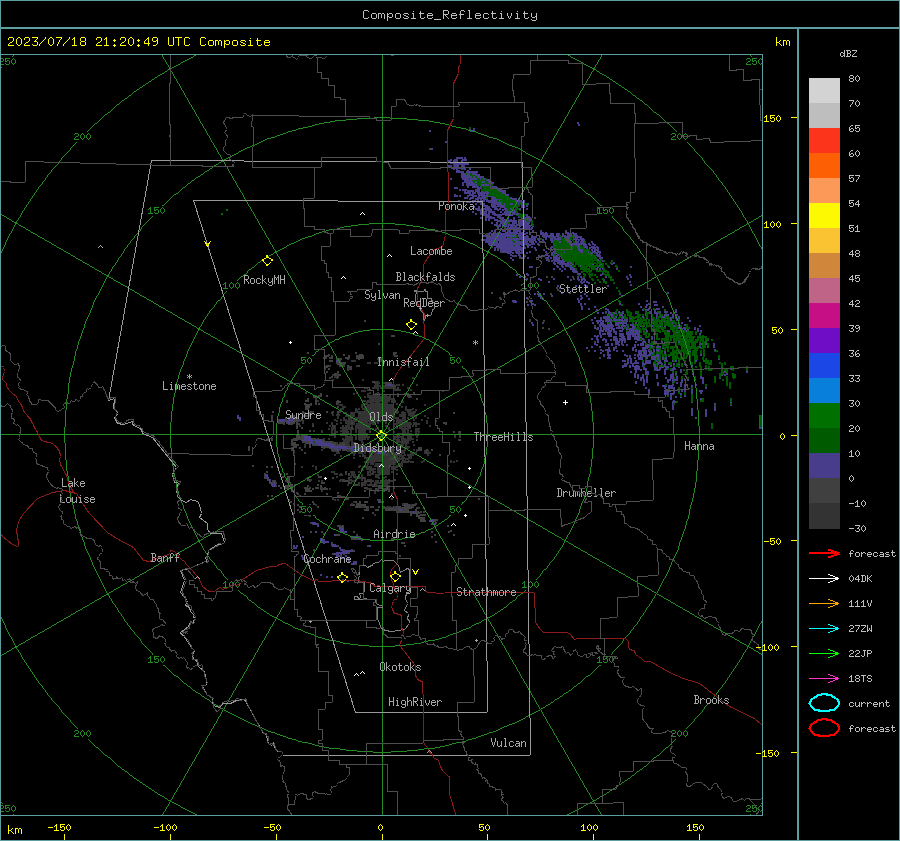Click the Olds city label
Image resolution: width=900 pixels, height=841 pixels.
pos(381,417)
